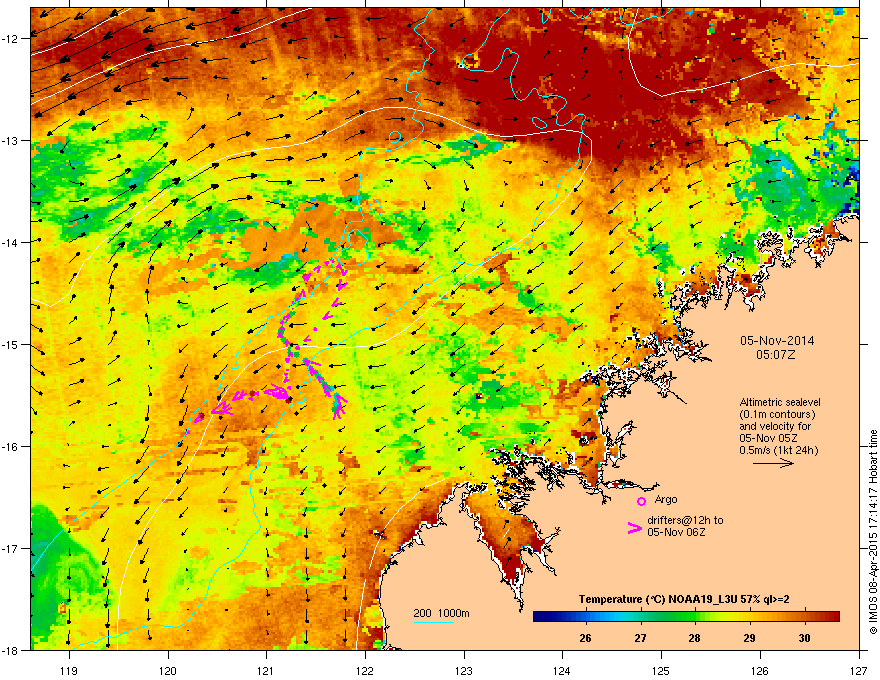Click the '0.5m/s (1kt 24h)' text
The height and width of the screenshot is (680, 880).
[778, 450]
